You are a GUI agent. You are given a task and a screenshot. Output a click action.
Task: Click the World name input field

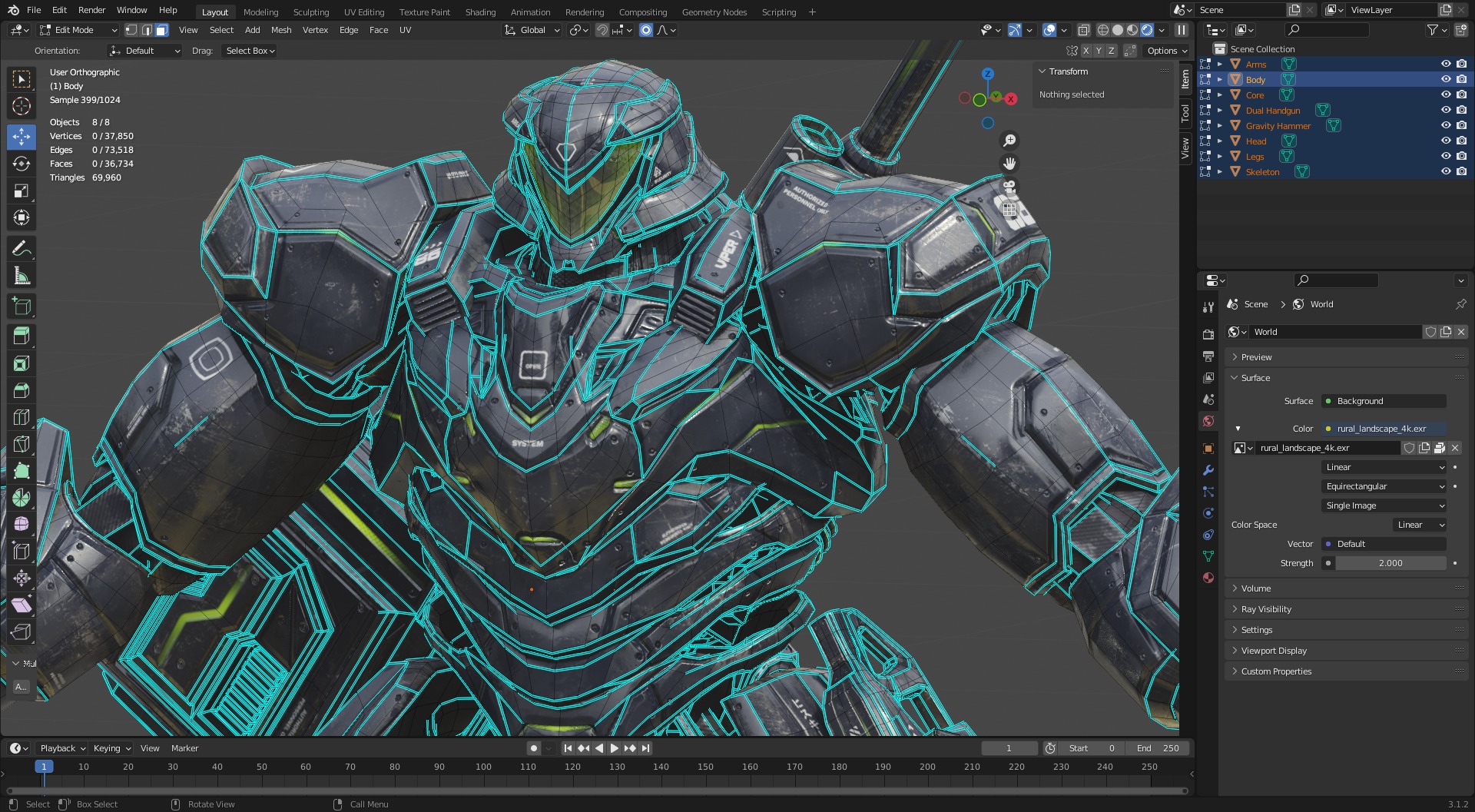[1335, 332]
